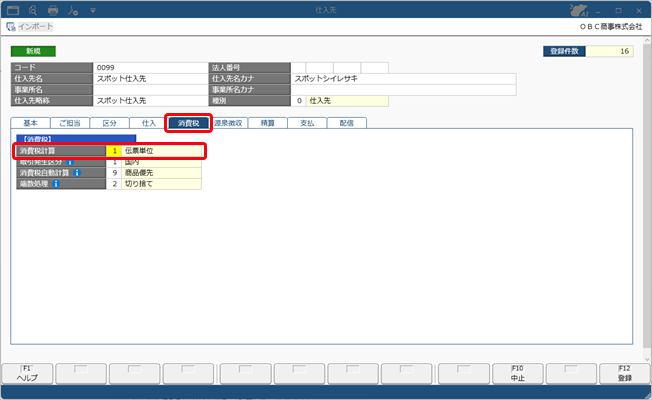Click the 端数処理 code field showing 2
This screenshot has height=400, width=652.
click(x=114, y=183)
